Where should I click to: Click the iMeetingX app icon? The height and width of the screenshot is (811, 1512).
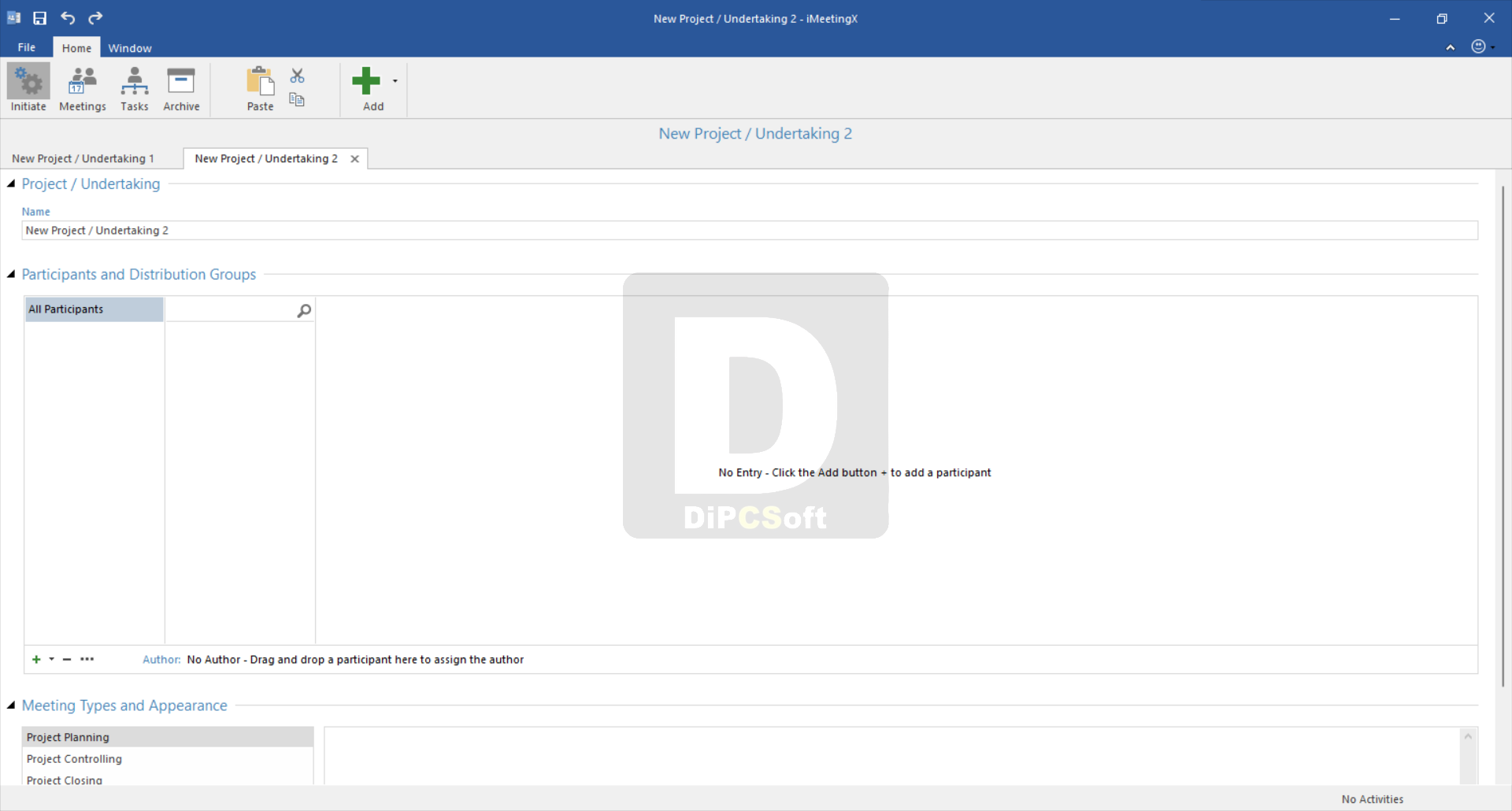point(13,18)
